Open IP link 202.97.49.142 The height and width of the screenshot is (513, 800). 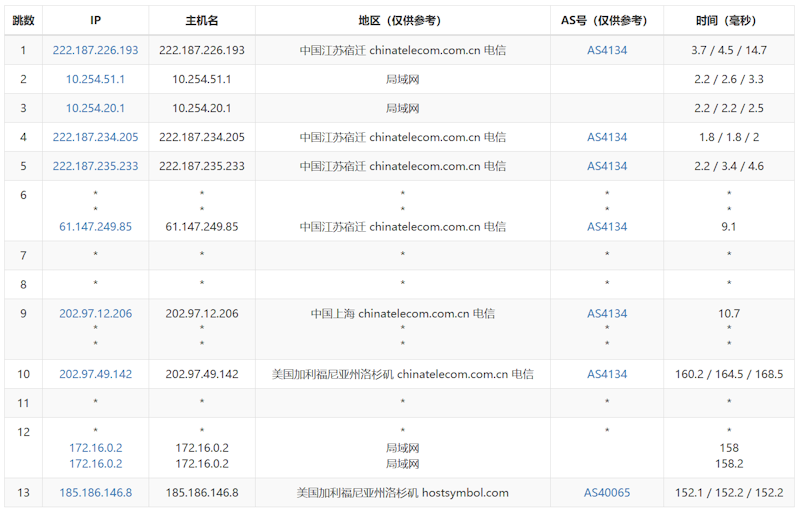95,374
